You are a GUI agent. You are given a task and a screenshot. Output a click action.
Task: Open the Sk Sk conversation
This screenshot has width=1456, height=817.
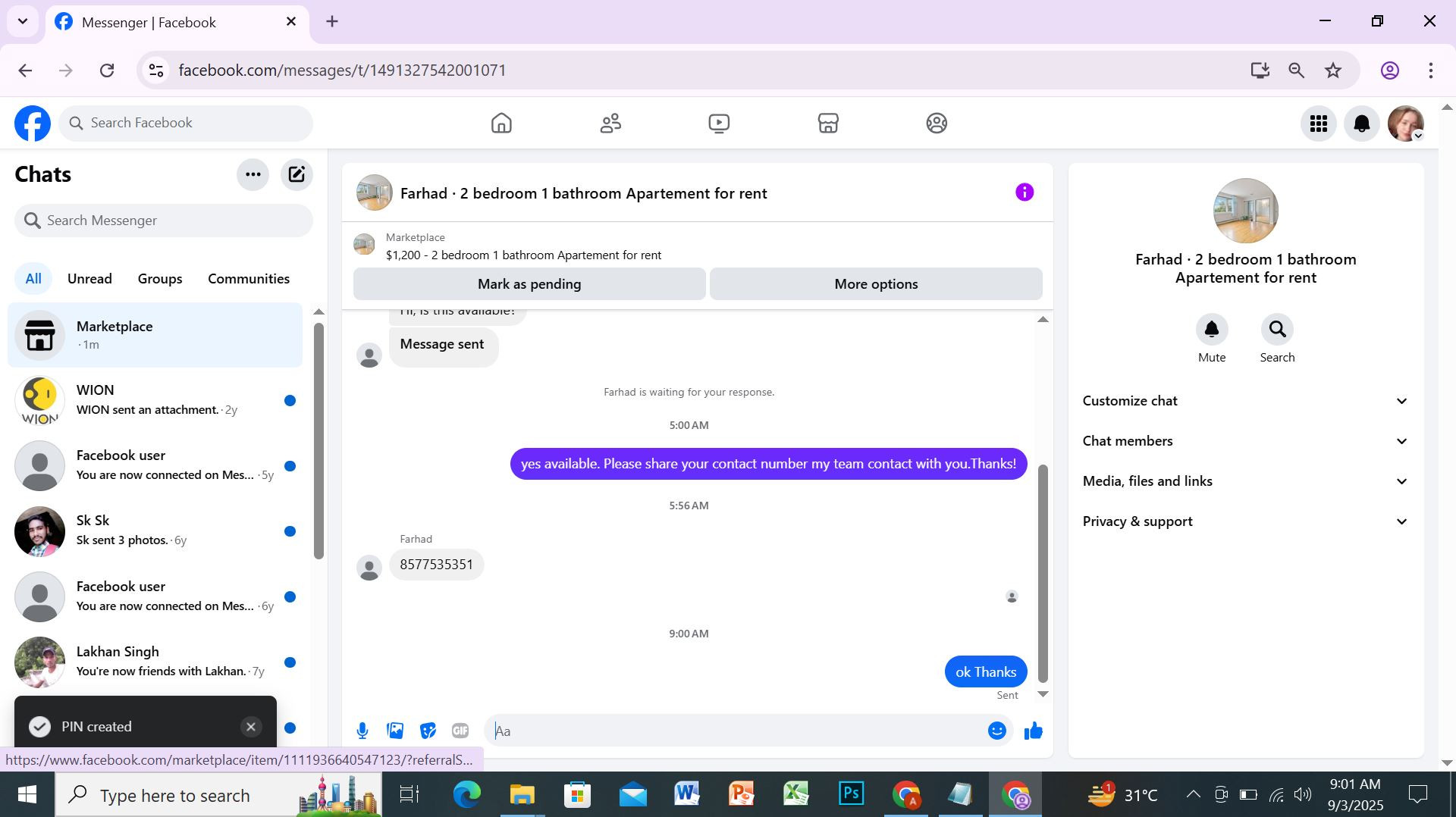(x=155, y=531)
